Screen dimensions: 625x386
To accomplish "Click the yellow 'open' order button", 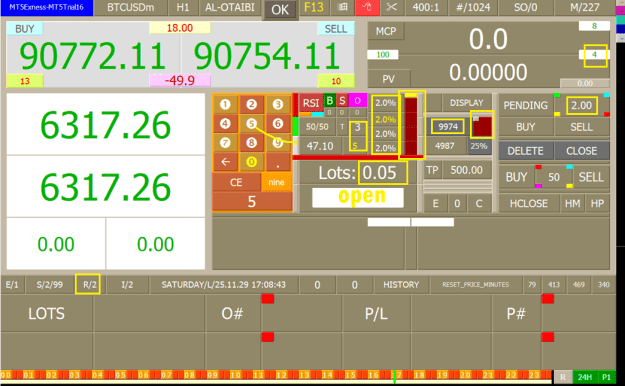I will (x=358, y=198).
